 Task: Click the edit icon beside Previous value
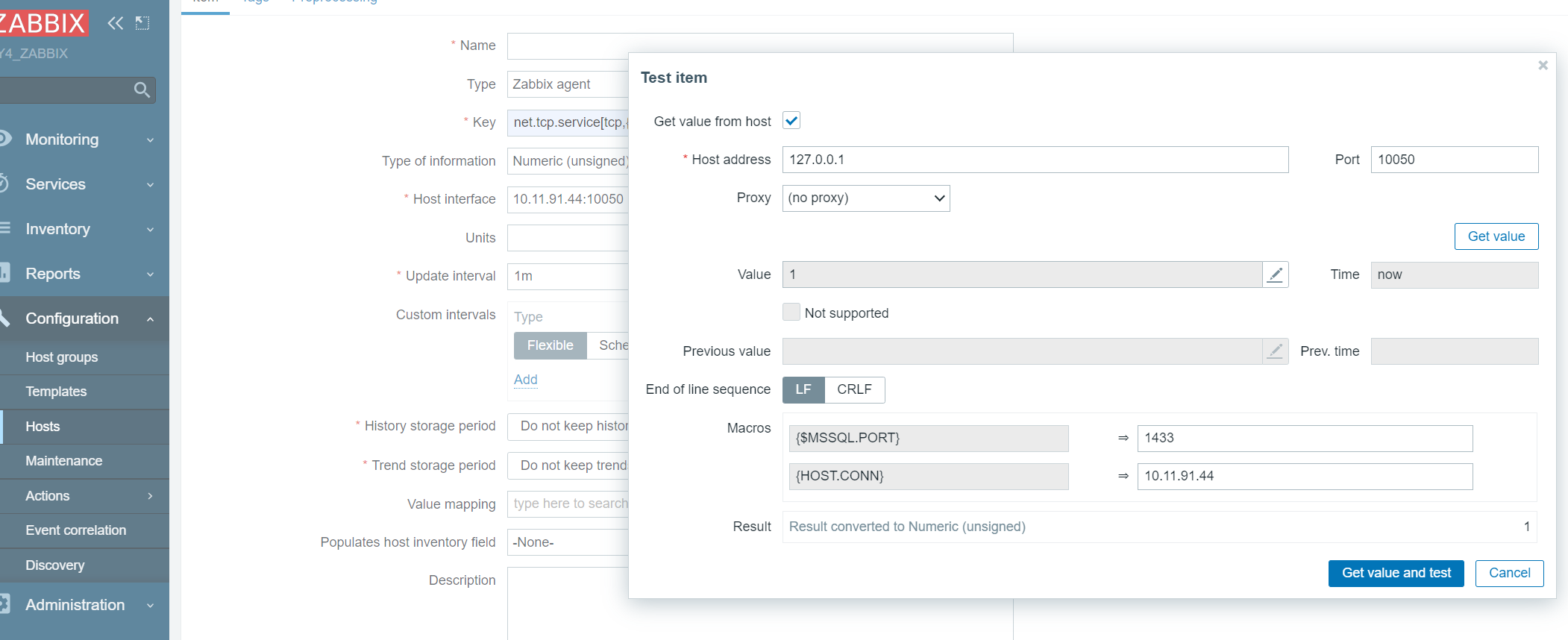coord(1276,351)
